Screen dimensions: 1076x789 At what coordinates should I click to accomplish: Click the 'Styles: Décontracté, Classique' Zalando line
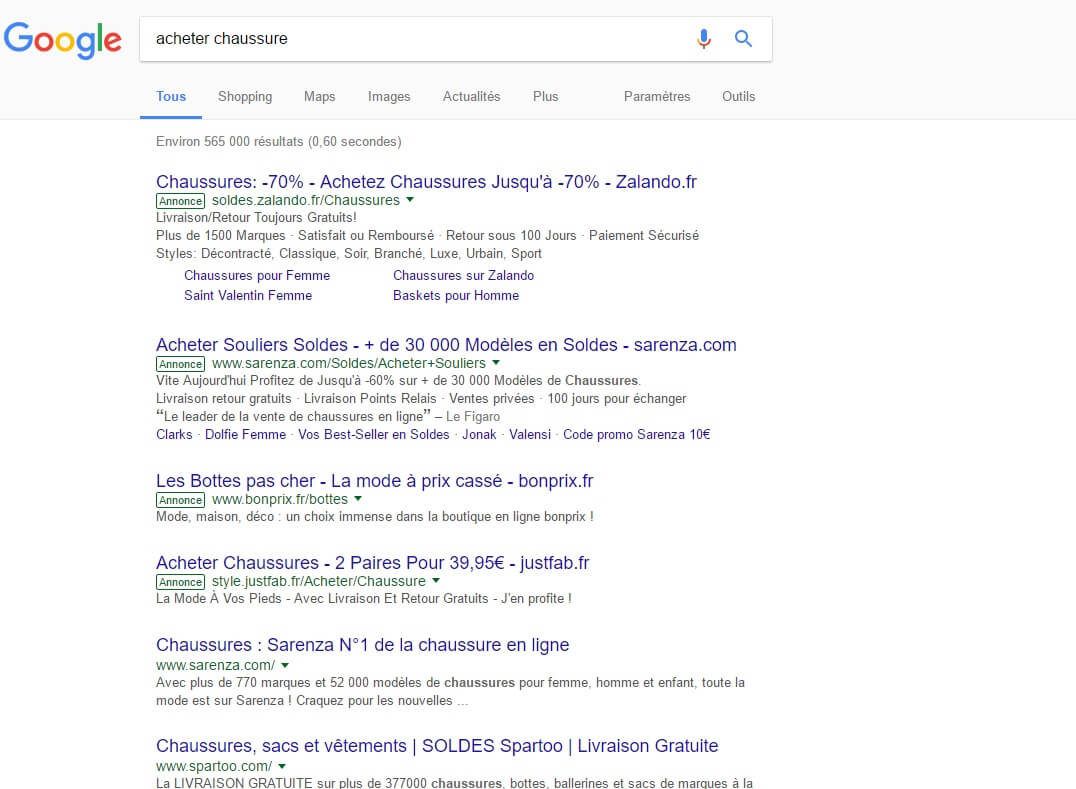pyautogui.click(x=349, y=253)
